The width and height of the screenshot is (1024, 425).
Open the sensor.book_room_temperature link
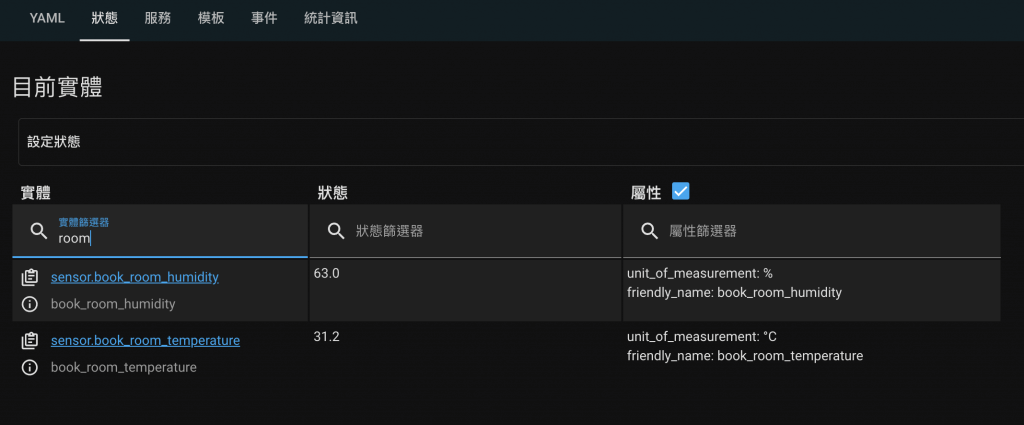tap(145, 341)
